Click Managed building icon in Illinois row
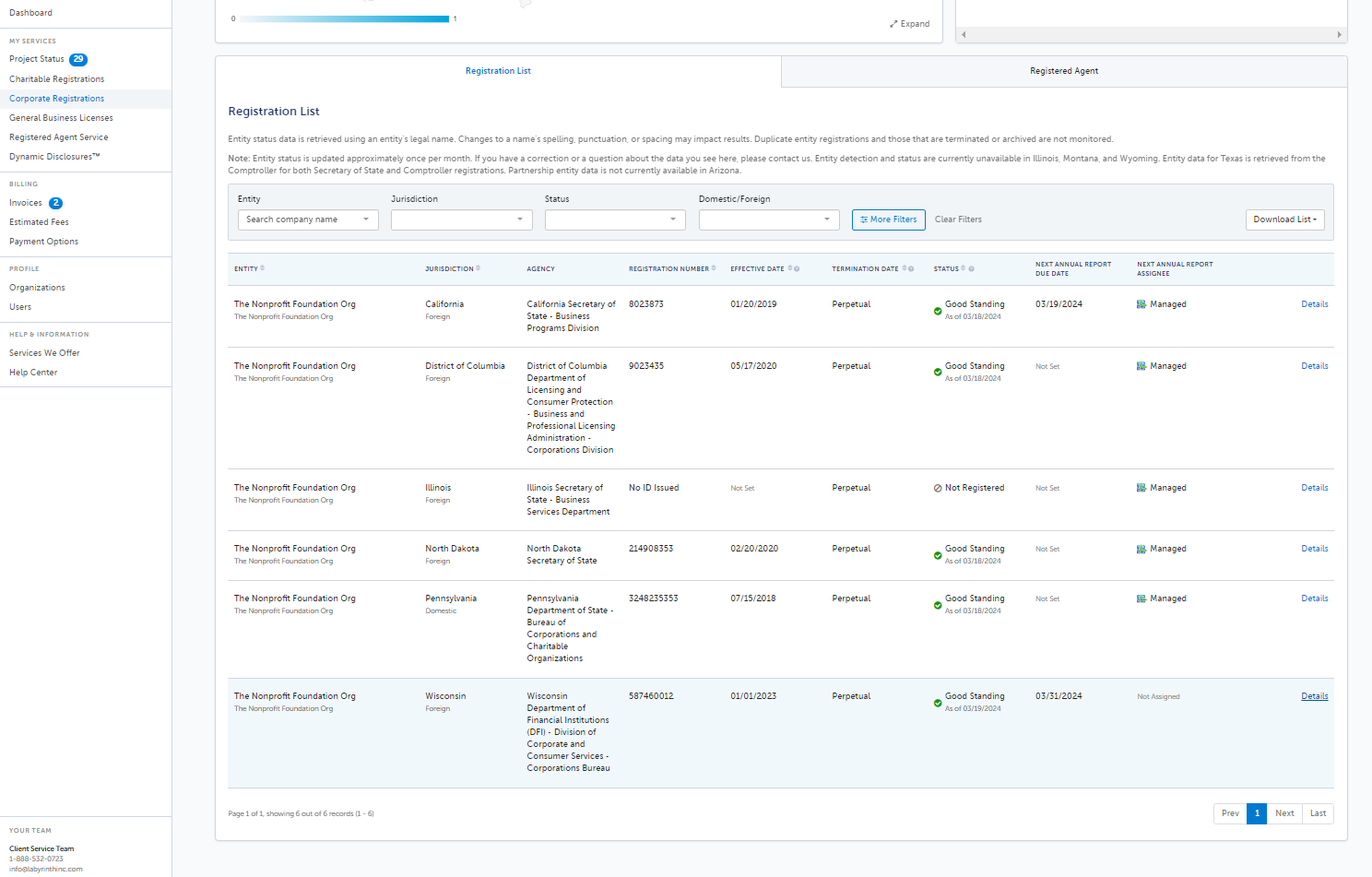The width and height of the screenshot is (1372, 877). click(1141, 488)
